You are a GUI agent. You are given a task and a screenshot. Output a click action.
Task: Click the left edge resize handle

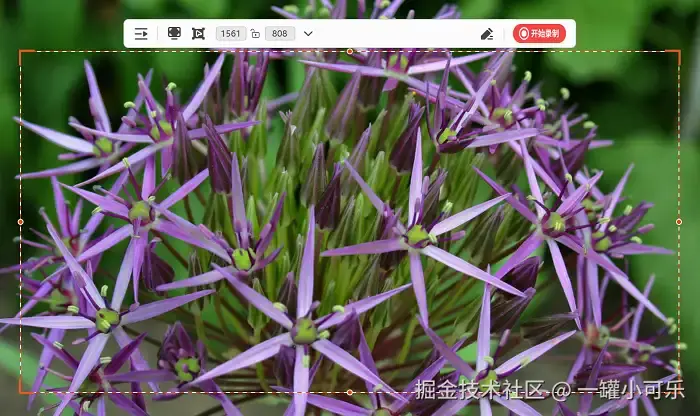click(x=21, y=222)
